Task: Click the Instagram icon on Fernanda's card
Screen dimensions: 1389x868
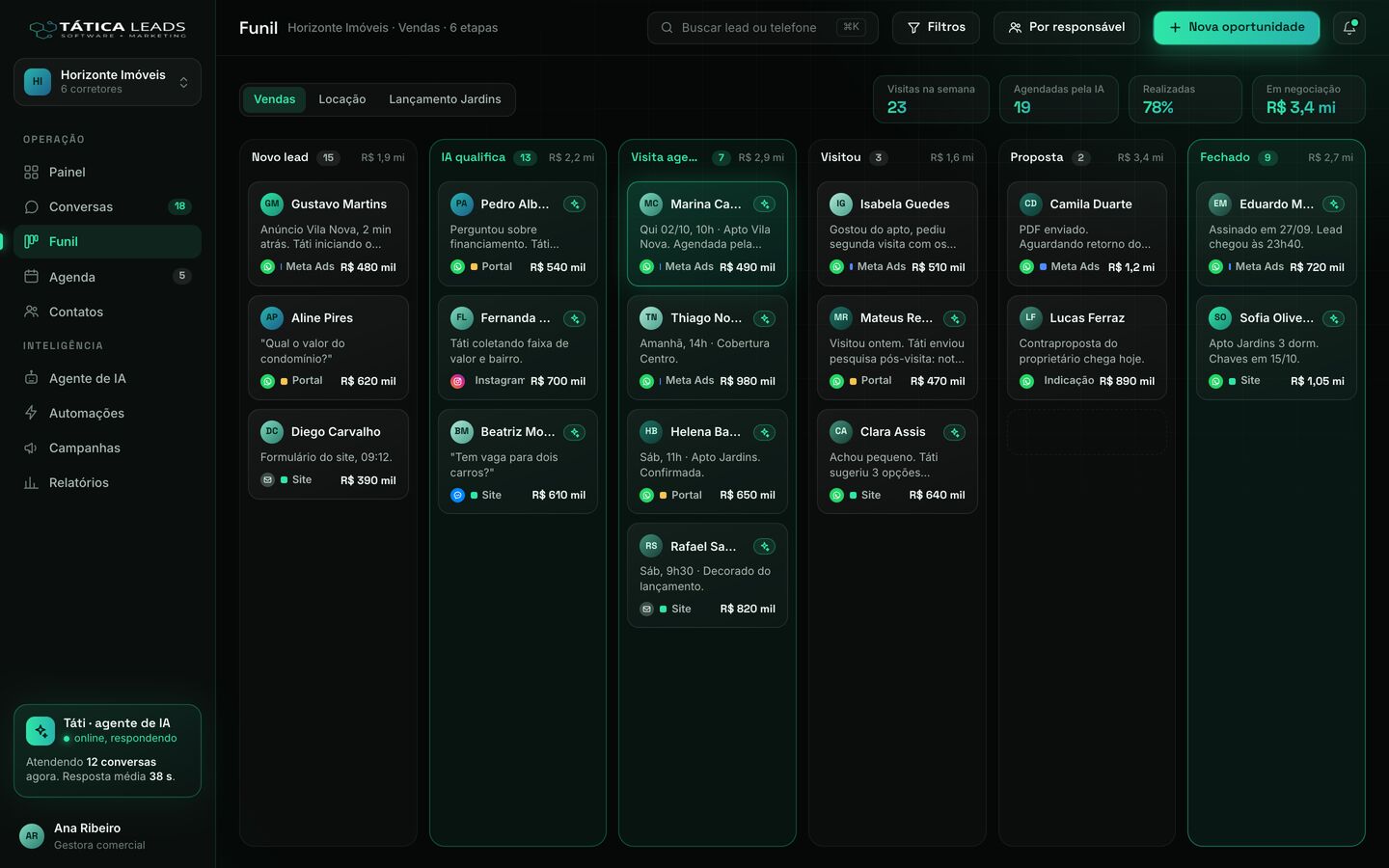Action: (458, 381)
